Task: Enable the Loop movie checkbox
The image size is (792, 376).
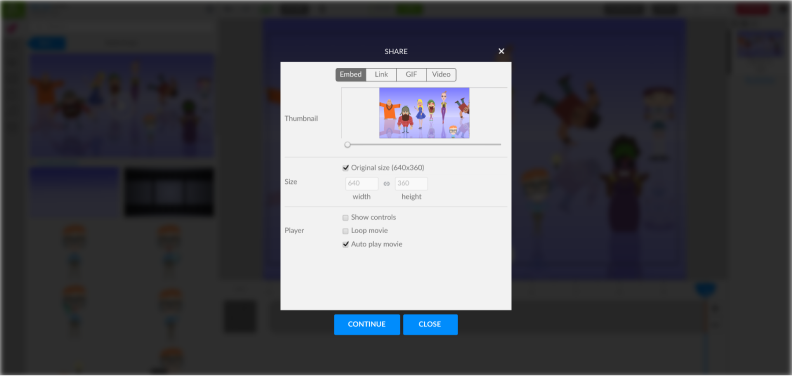Action: [345, 231]
